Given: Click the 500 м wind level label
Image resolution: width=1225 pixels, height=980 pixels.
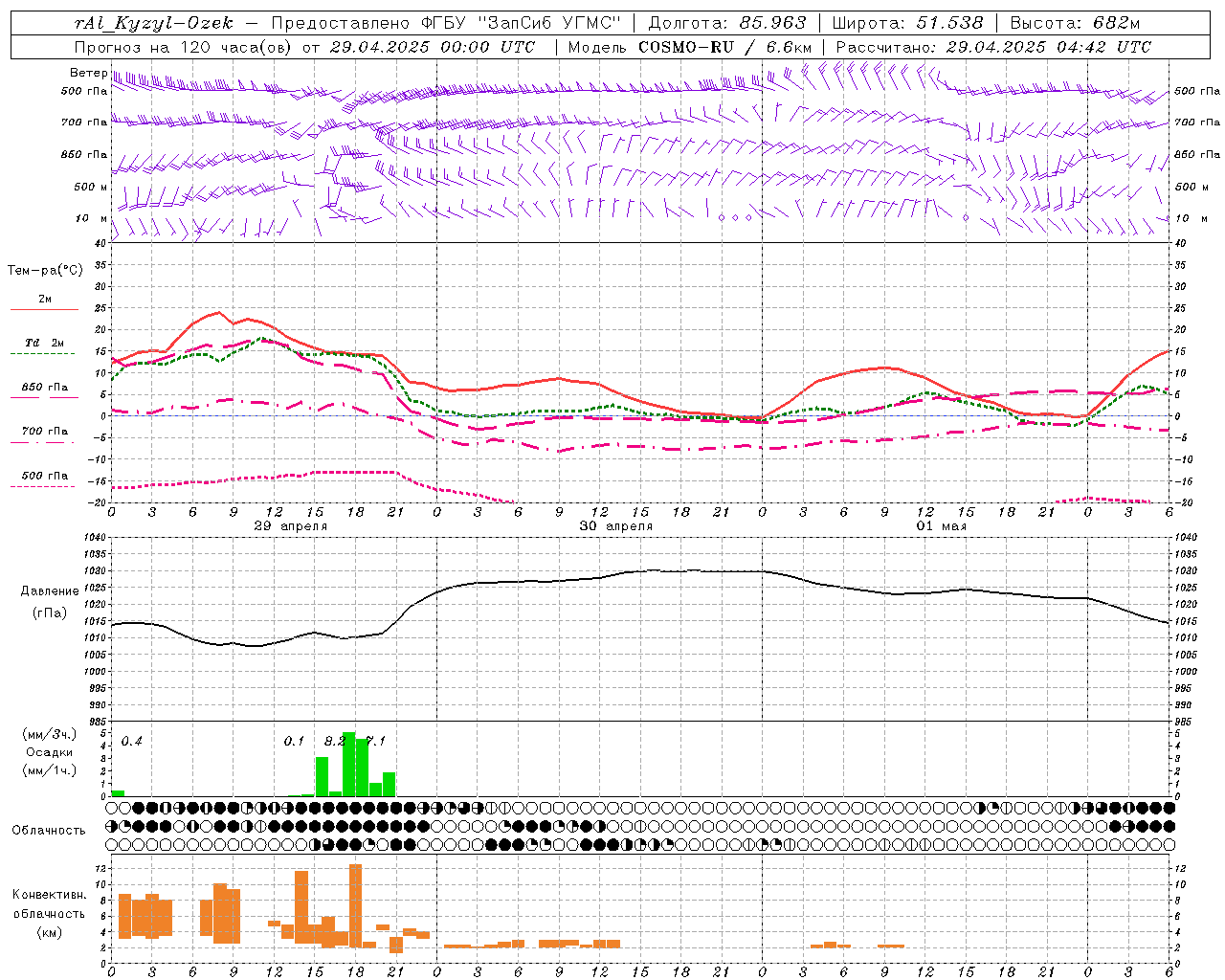Looking at the screenshot, I should point(91,187).
